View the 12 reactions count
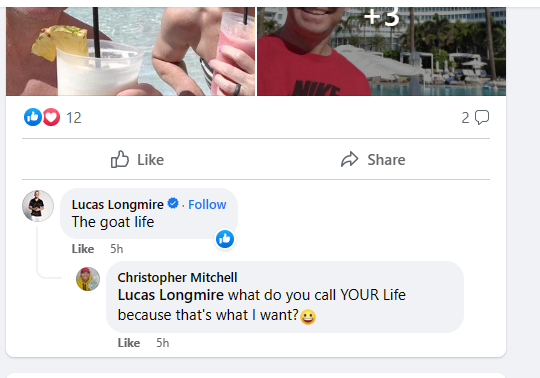The height and width of the screenshot is (378, 540). (x=74, y=118)
